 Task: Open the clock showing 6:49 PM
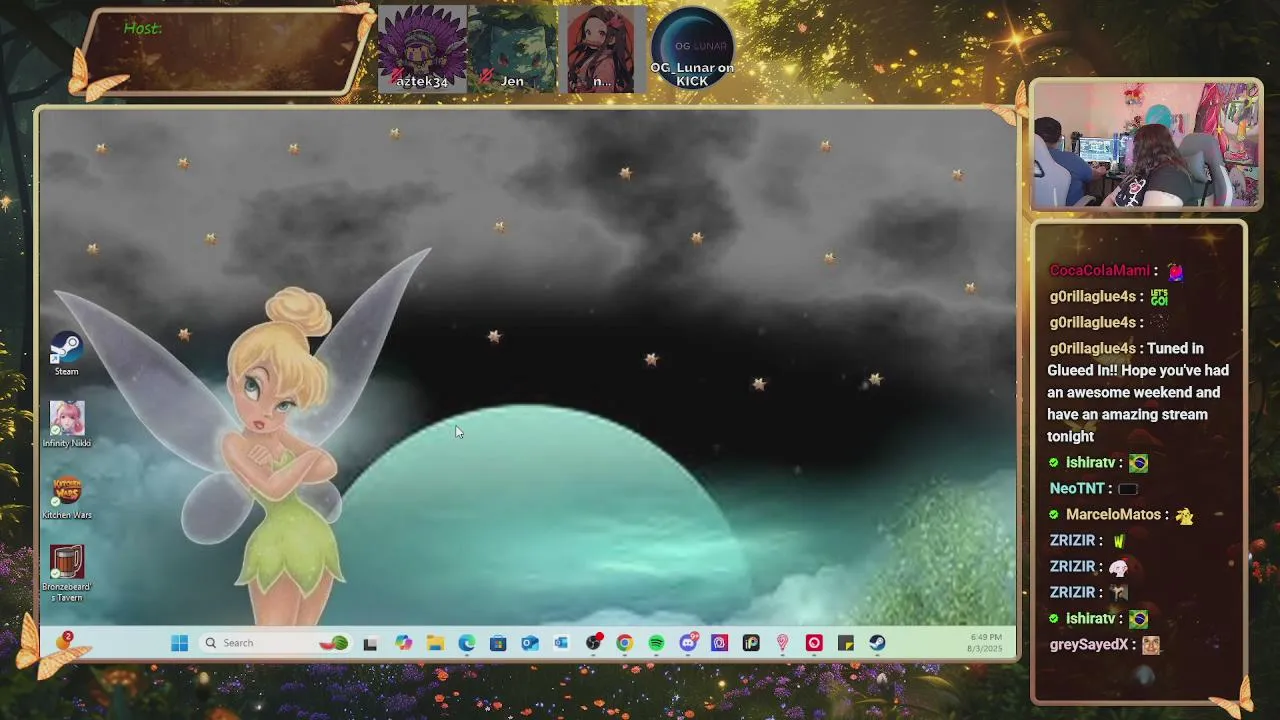(x=985, y=643)
